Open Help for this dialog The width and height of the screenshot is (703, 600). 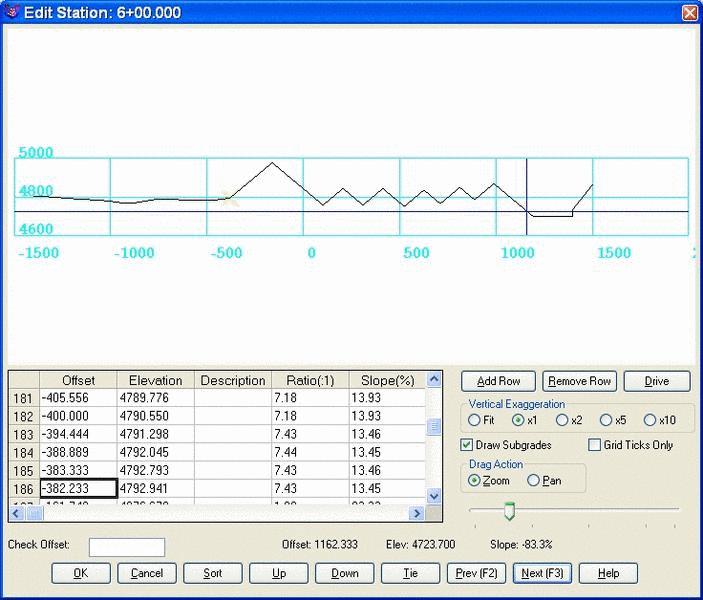click(x=608, y=573)
